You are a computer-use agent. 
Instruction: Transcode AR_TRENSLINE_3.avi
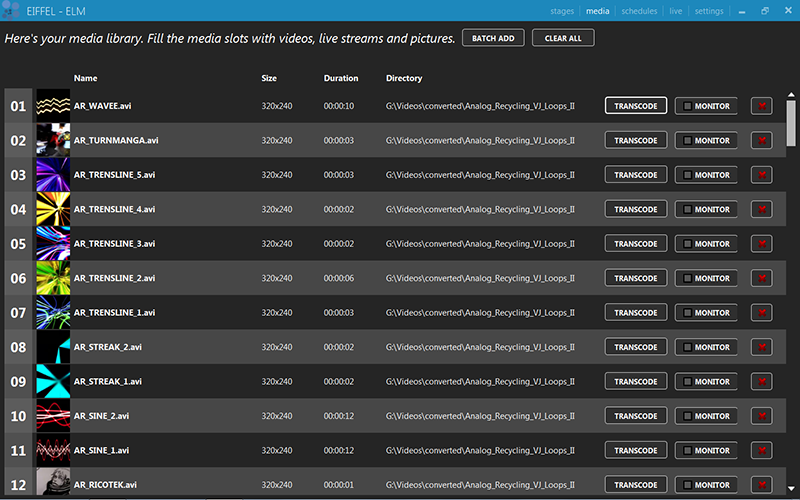[x=636, y=244]
